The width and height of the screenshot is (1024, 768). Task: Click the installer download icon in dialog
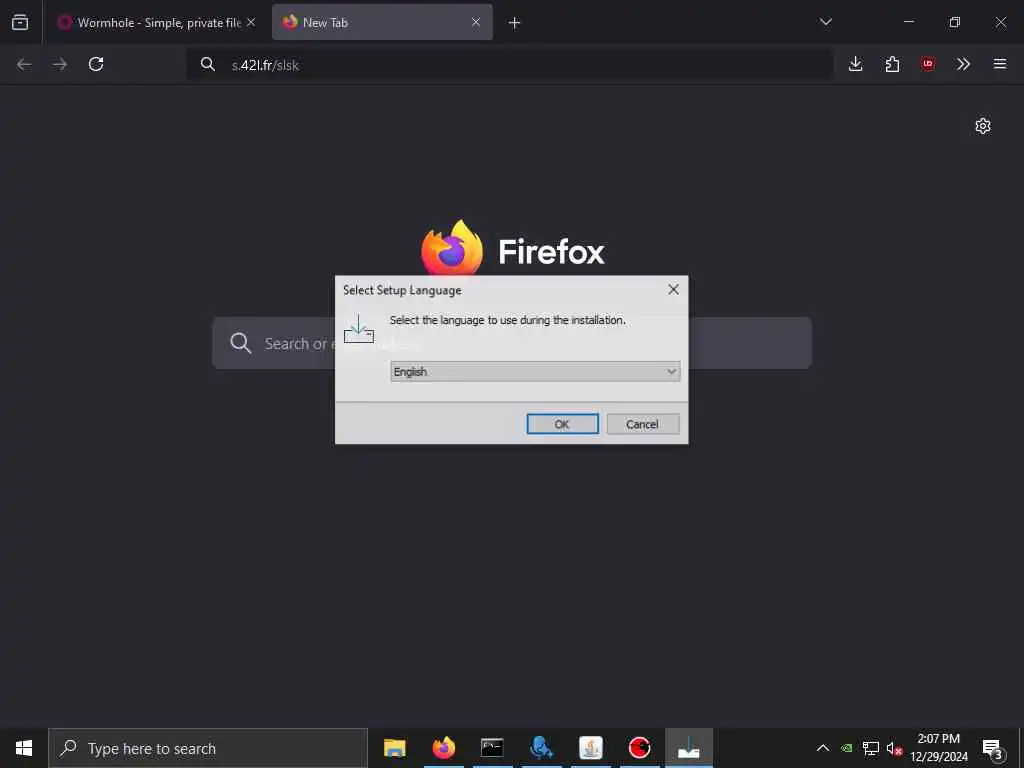click(359, 329)
